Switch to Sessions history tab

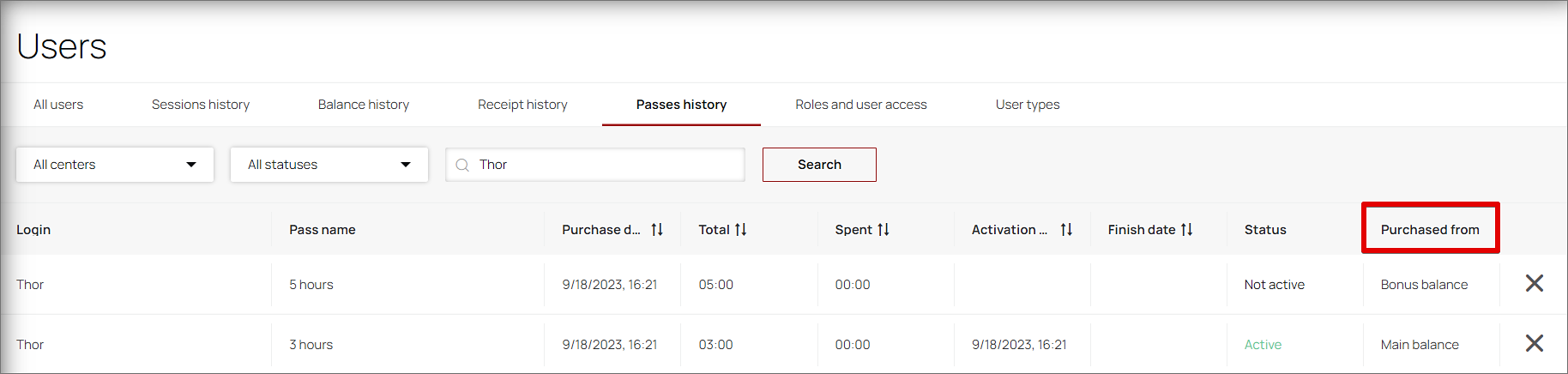201,105
